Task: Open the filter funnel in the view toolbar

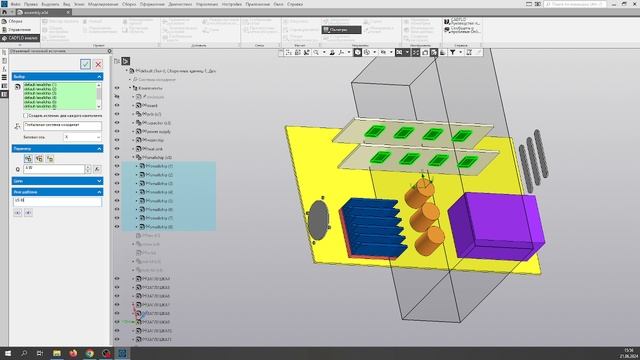Action: pyautogui.click(x=452, y=52)
